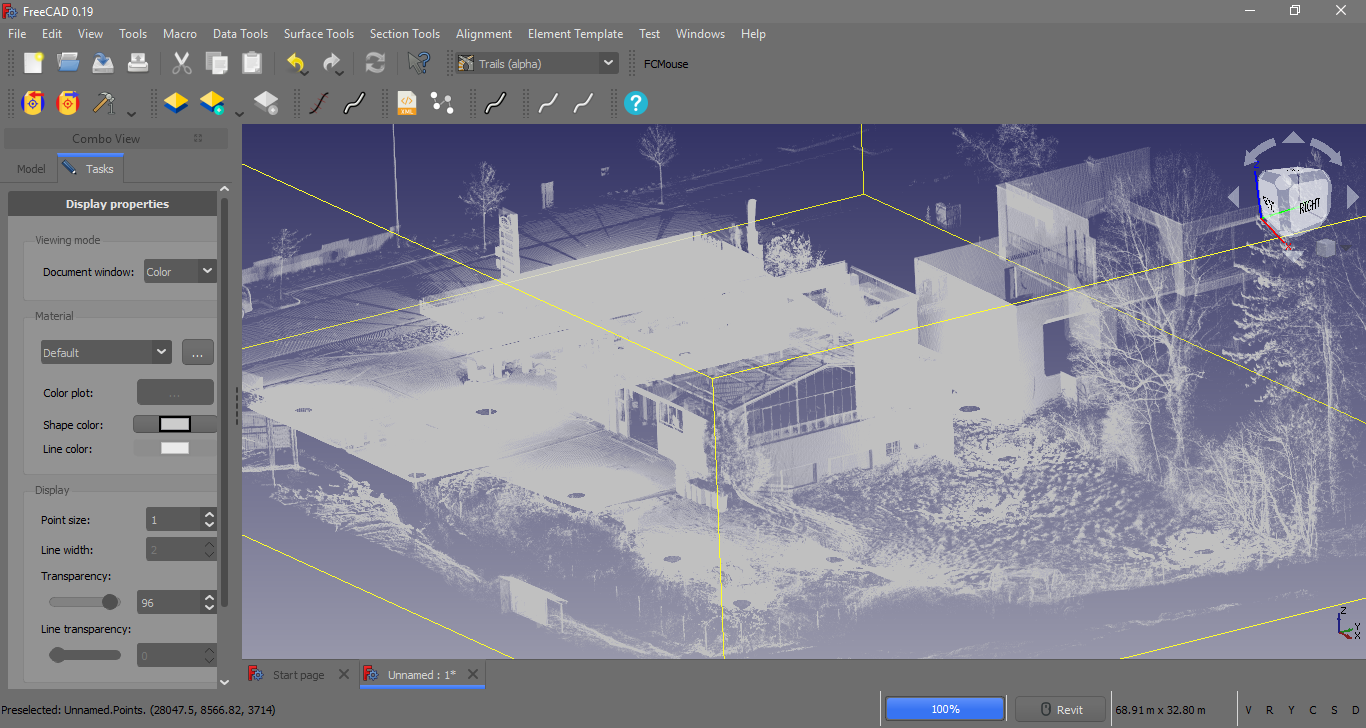1366x728 pixels.
Task: Click the hammer tool icon
Action: [104, 102]
